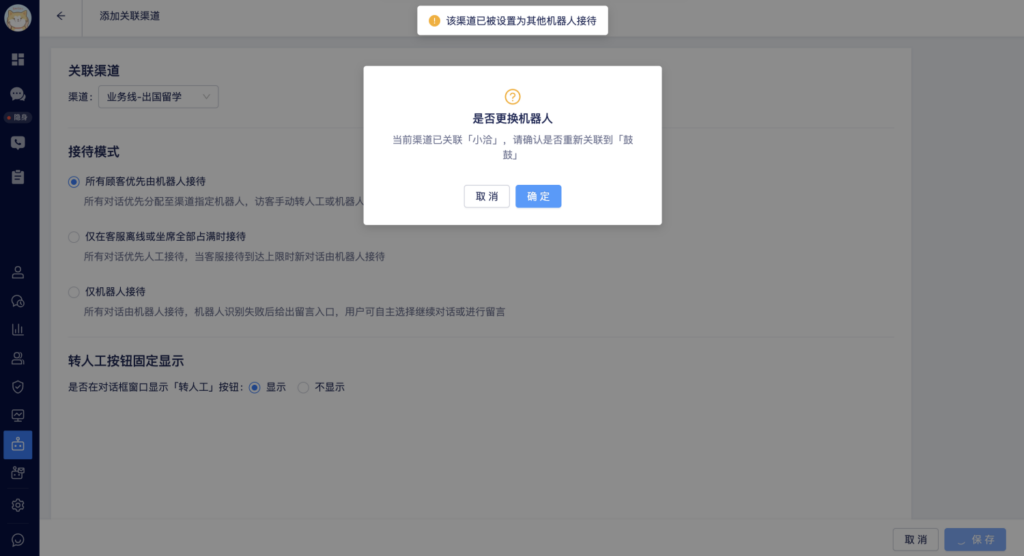Screen dimensions: 1024x556
Task: Select 所有顾客优先由机器人接待 radio option
Action: pos(74,182)
